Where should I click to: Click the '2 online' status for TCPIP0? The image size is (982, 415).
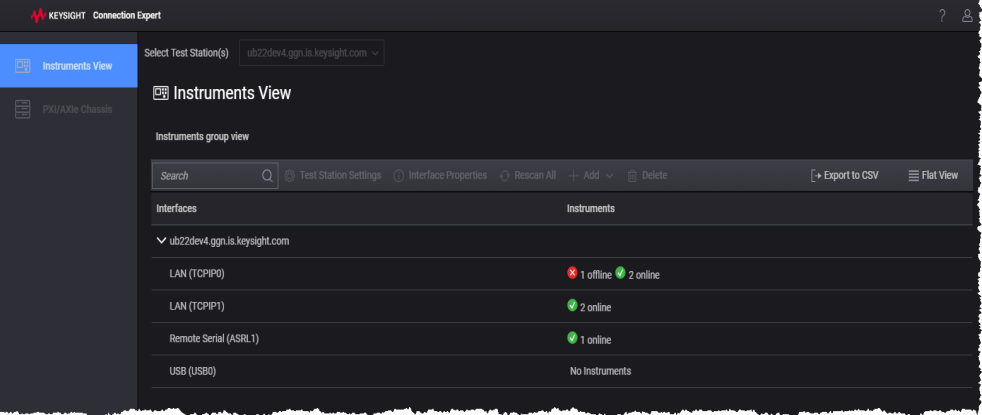pos(644,275)
